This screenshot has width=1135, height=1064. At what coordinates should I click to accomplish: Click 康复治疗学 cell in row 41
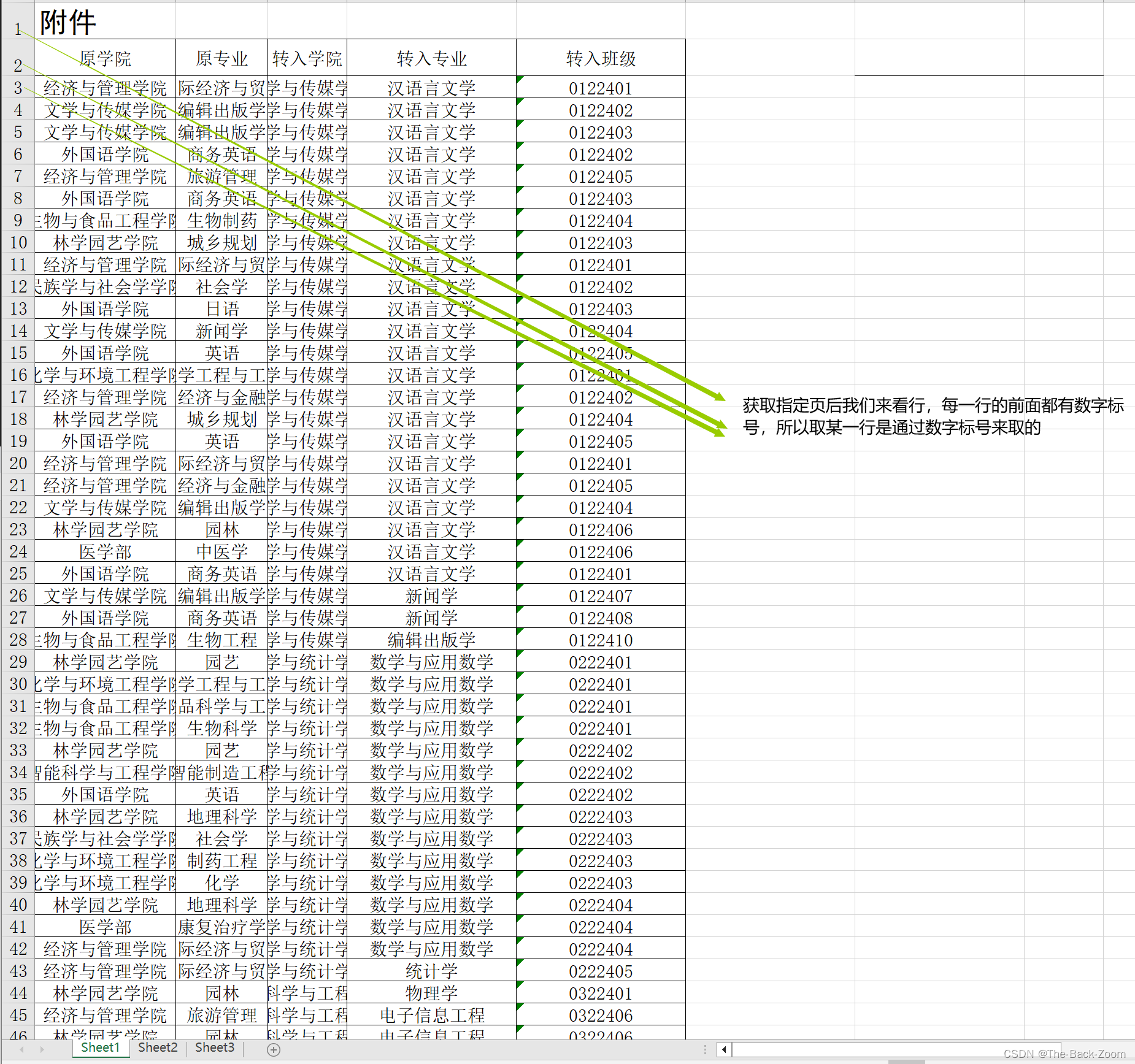click(221, 927)
